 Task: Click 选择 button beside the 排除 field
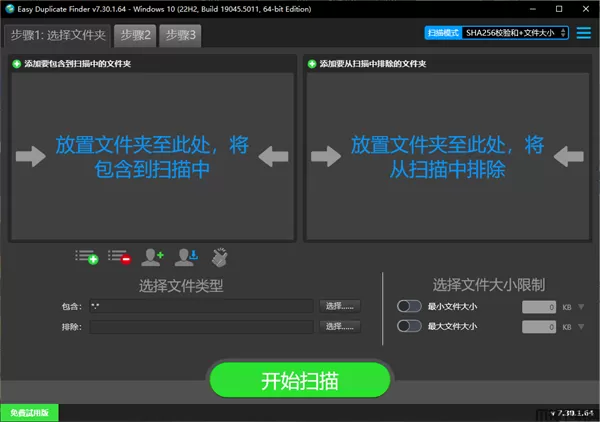(x=340, y=326)
